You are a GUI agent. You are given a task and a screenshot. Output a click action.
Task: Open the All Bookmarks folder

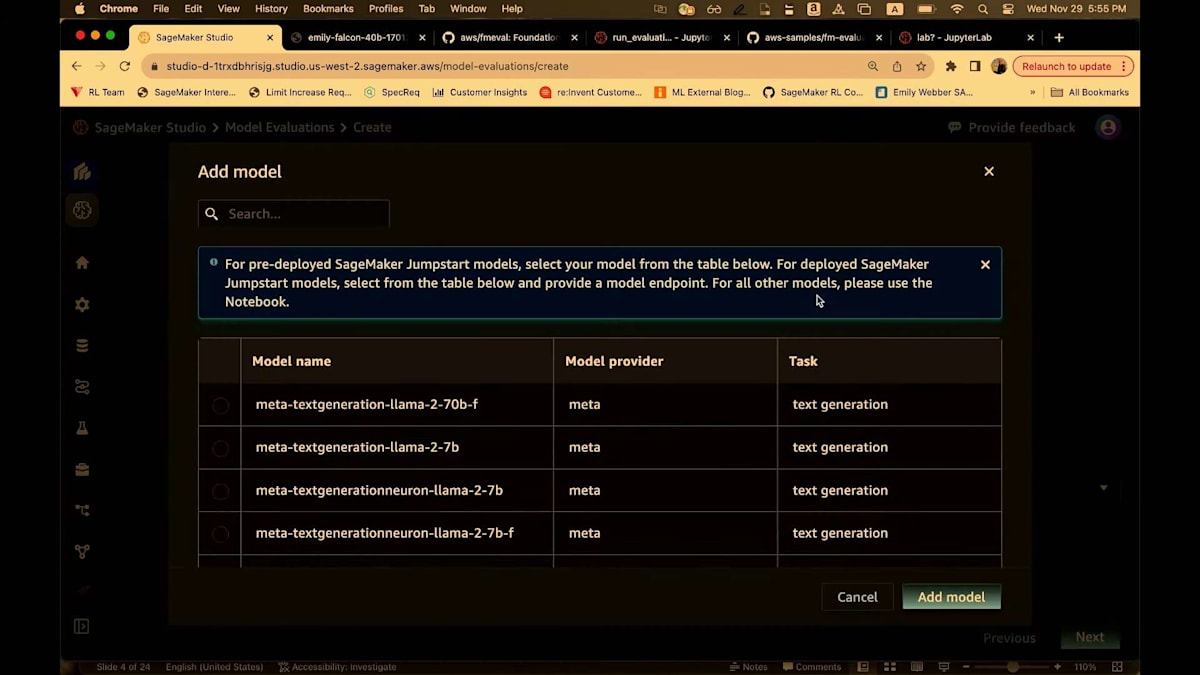[x=1090, y=92]
